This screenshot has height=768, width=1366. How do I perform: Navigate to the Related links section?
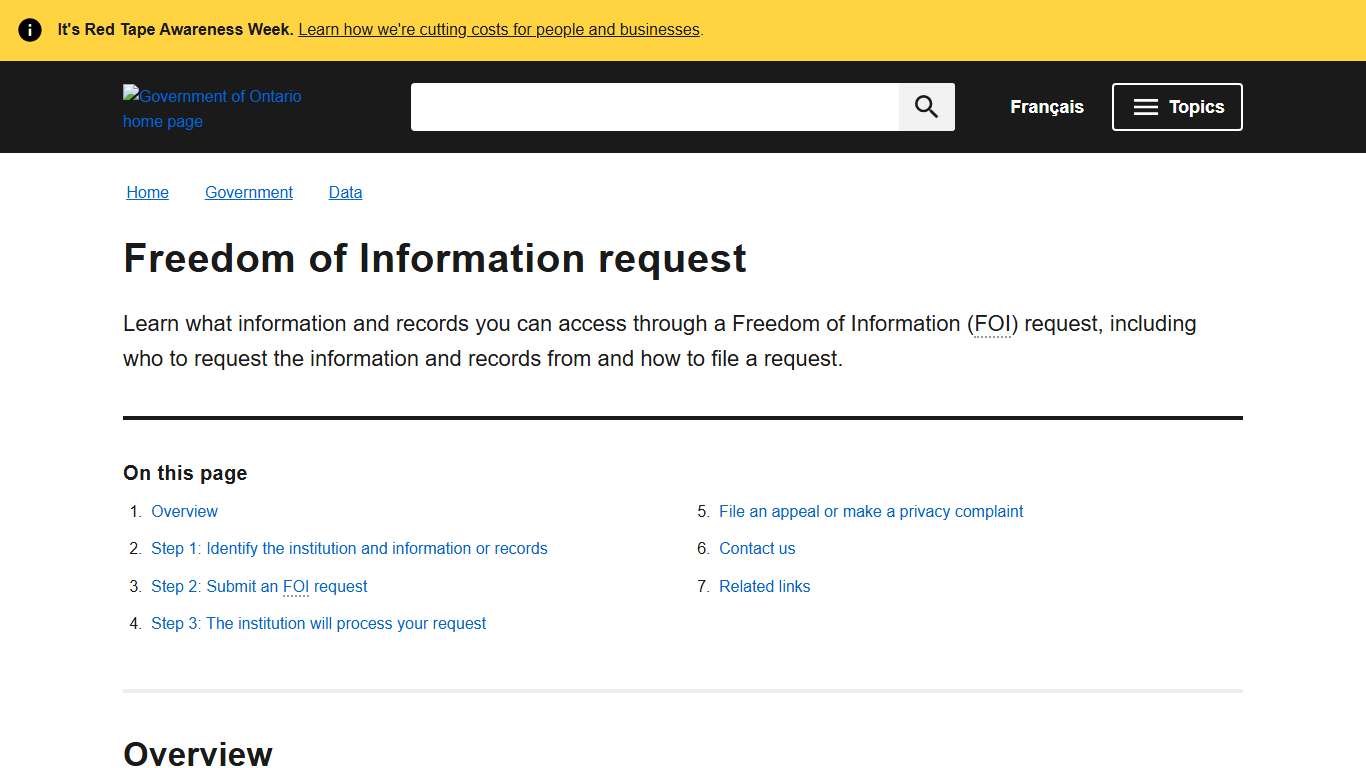point(764,586)
